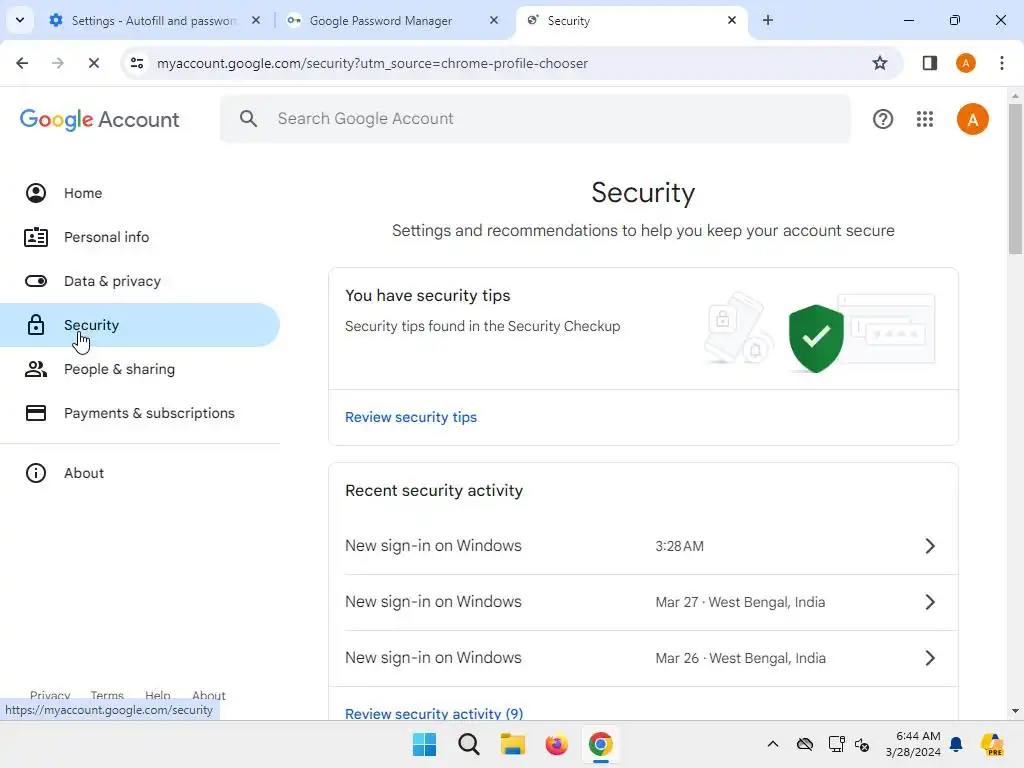The image size is (1024, 768).
Task: Open the notification bell icon
Action: click(956, 744)
